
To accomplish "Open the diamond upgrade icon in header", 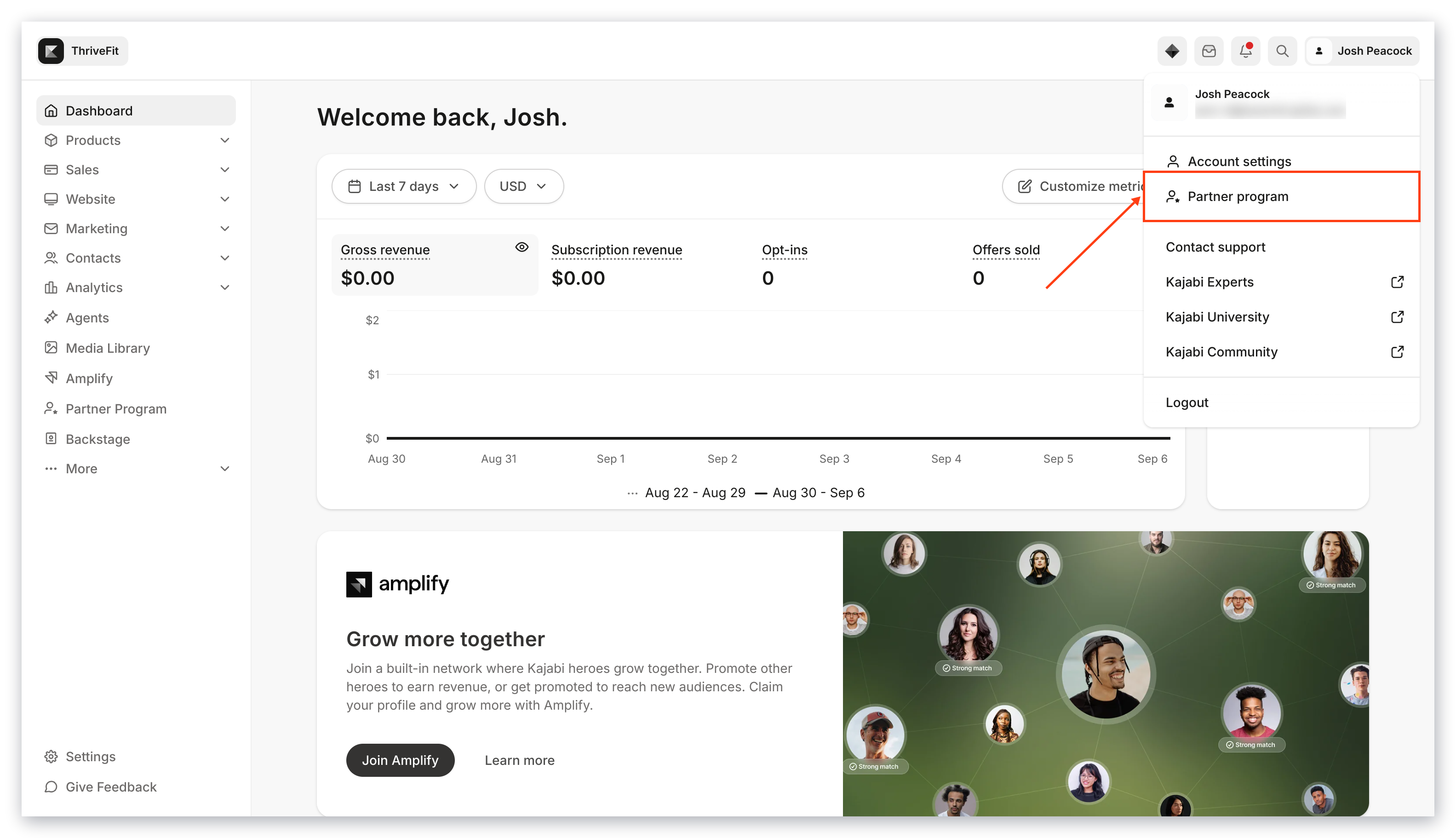I will pyautogui.click(x=1172, y=51).
